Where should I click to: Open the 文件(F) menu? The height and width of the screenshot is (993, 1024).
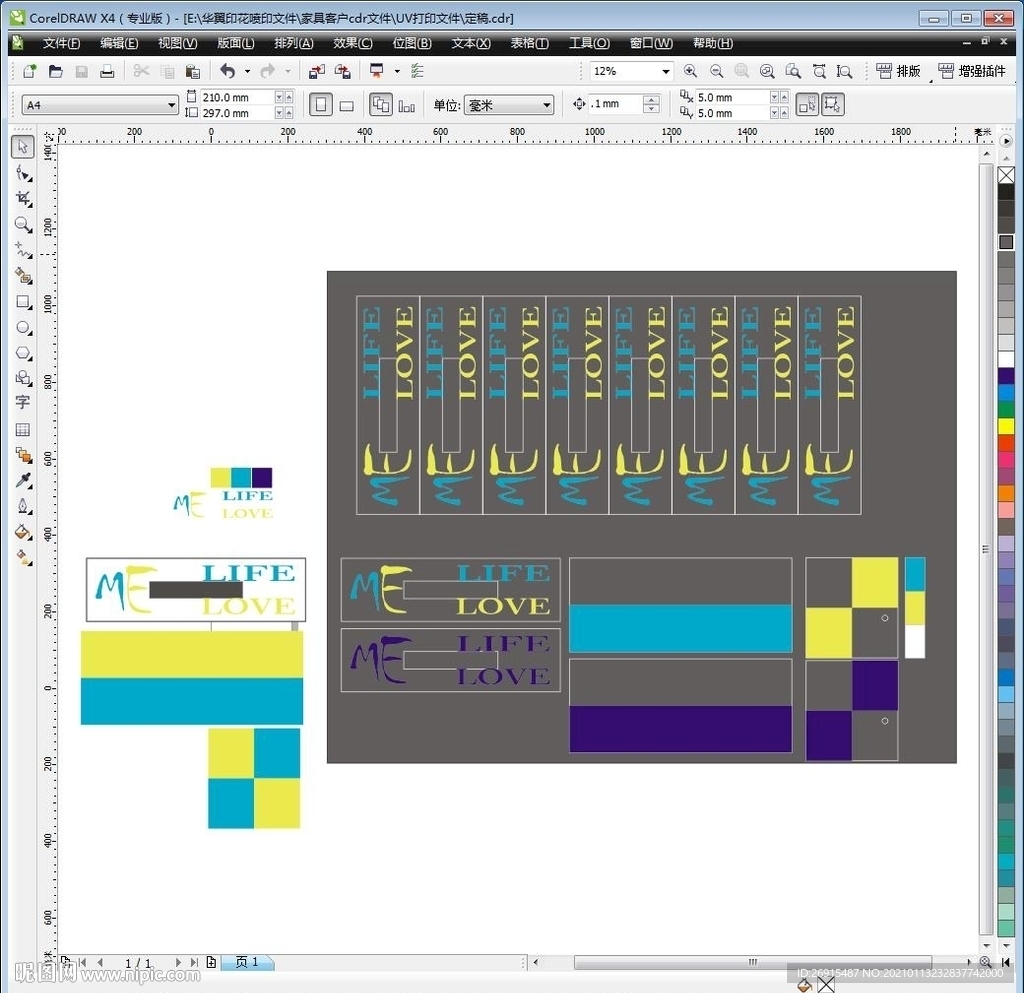(61, 43)
